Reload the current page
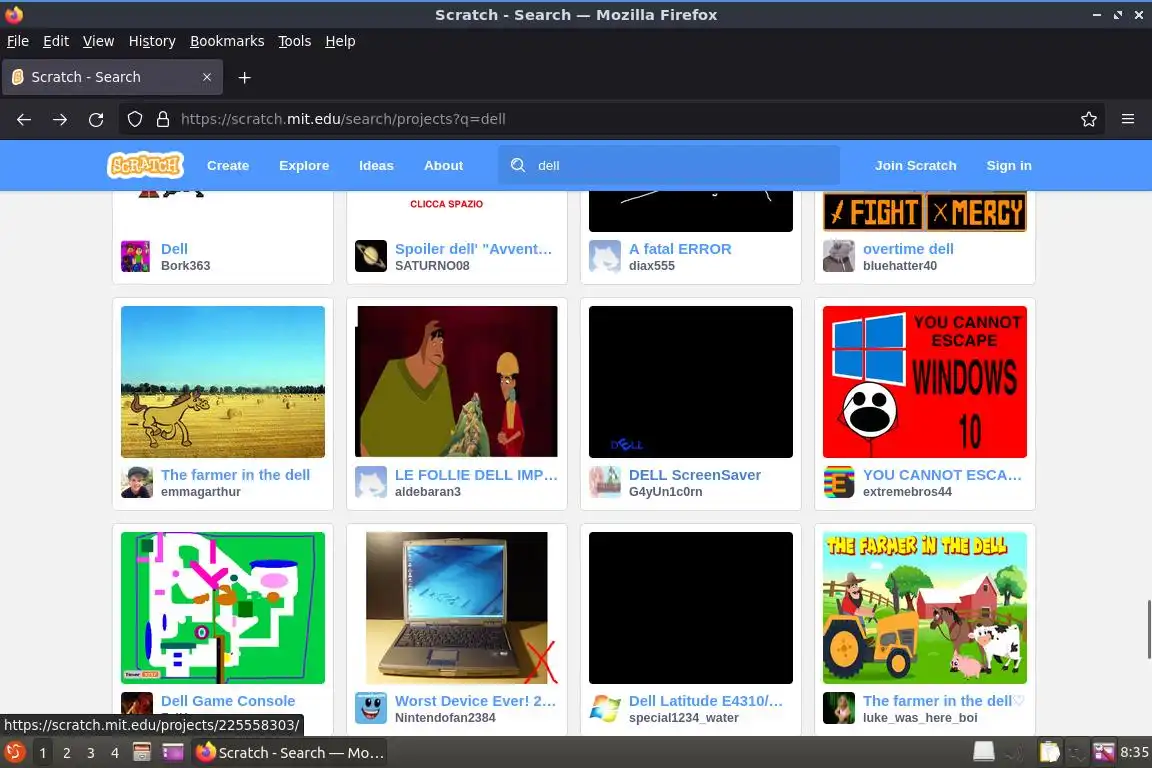1152x768 pixels. tap(96, 119)
